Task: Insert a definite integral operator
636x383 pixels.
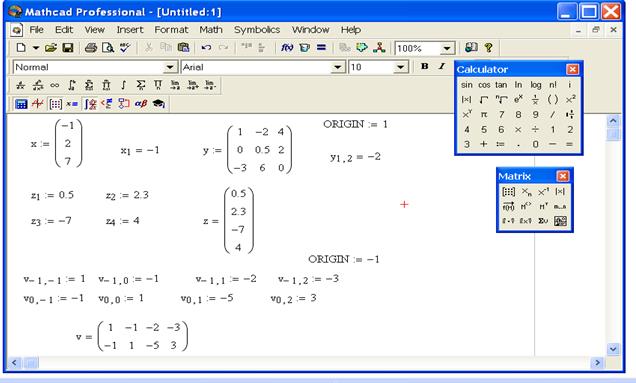Action: 72,85
